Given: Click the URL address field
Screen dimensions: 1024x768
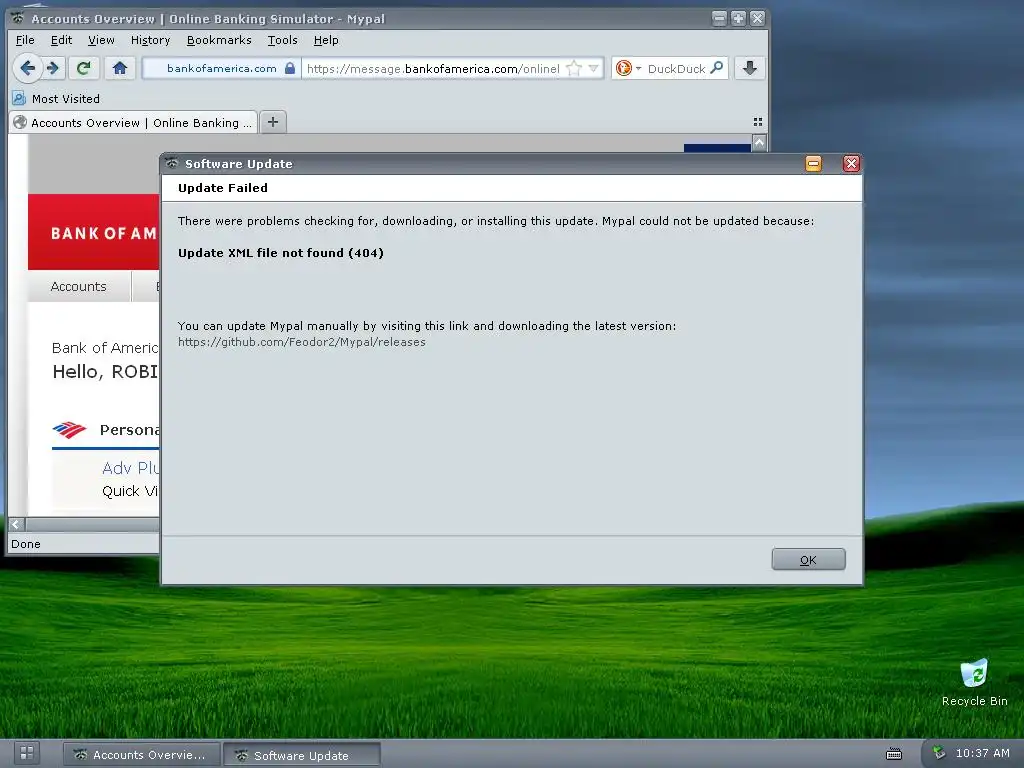Looking at the screenshot, I should (x=433, y=69).
